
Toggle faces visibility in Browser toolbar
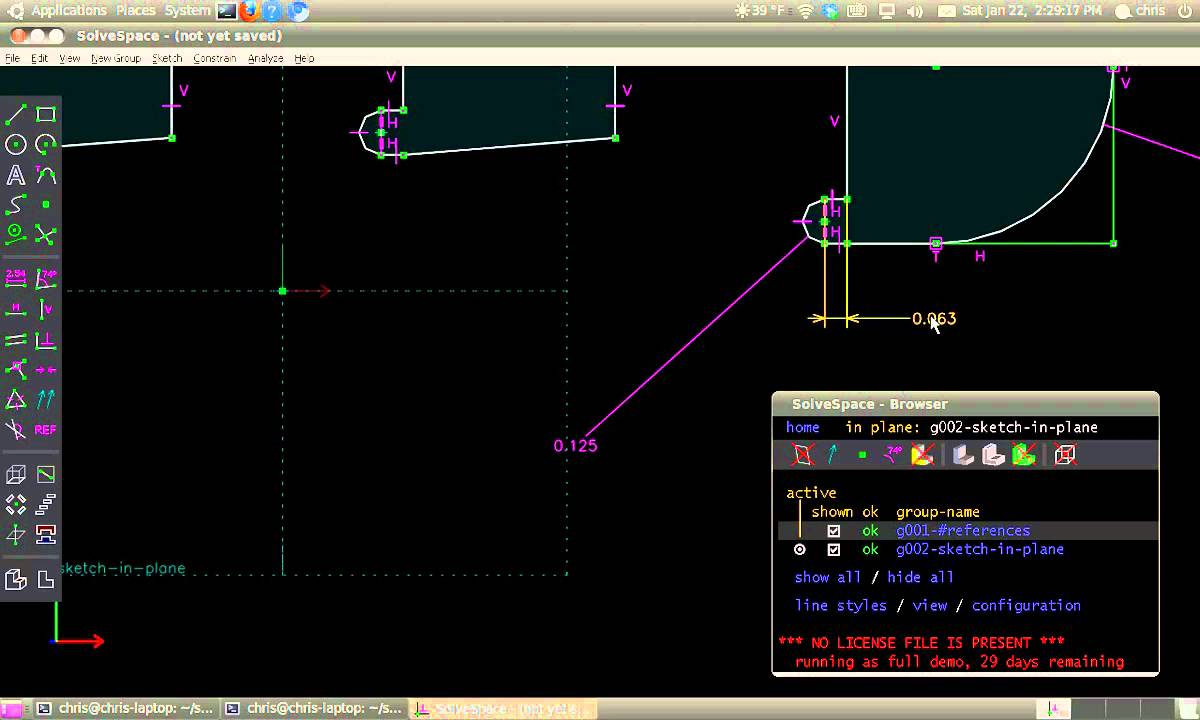pos(922,455)
